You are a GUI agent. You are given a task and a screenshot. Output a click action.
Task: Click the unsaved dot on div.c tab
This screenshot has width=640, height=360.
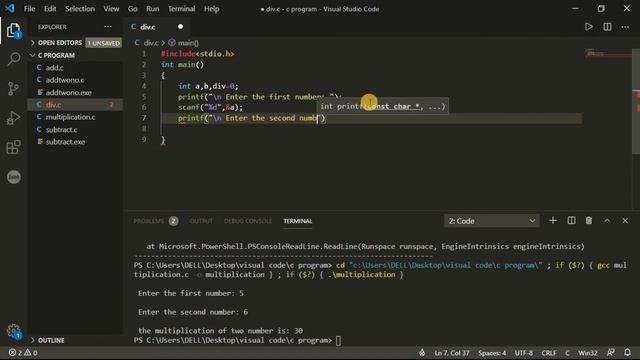[x=180, y=27]
